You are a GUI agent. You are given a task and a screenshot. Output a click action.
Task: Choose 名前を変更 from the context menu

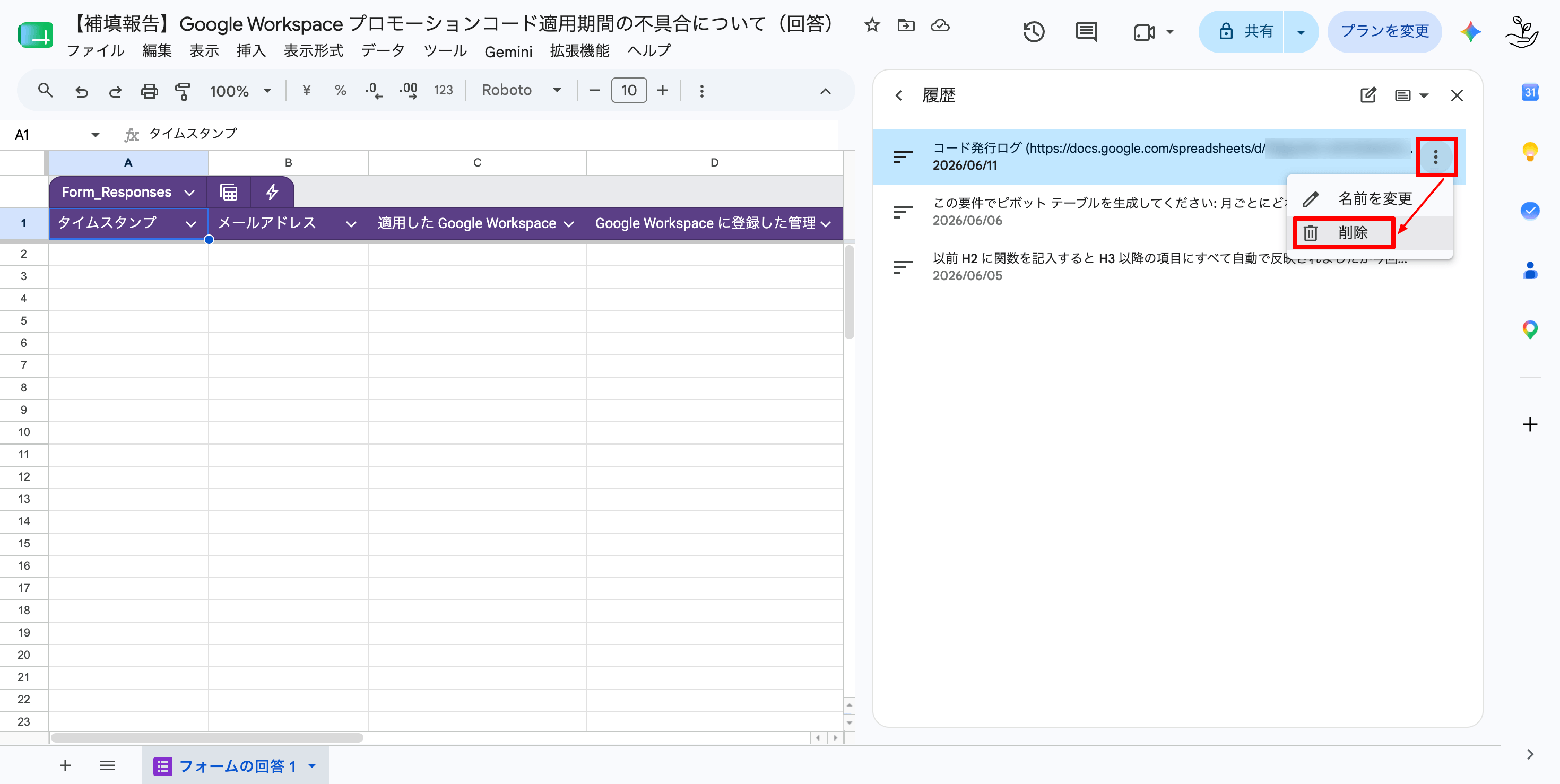click(x=1370, y=199)
